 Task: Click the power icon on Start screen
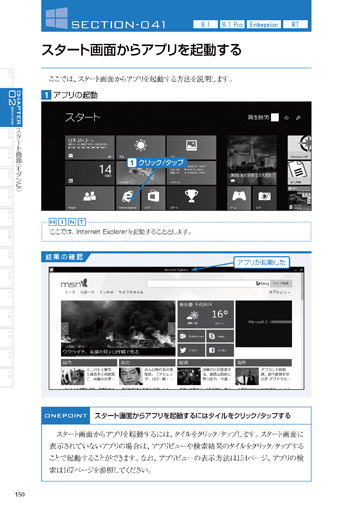coord(286,118)
